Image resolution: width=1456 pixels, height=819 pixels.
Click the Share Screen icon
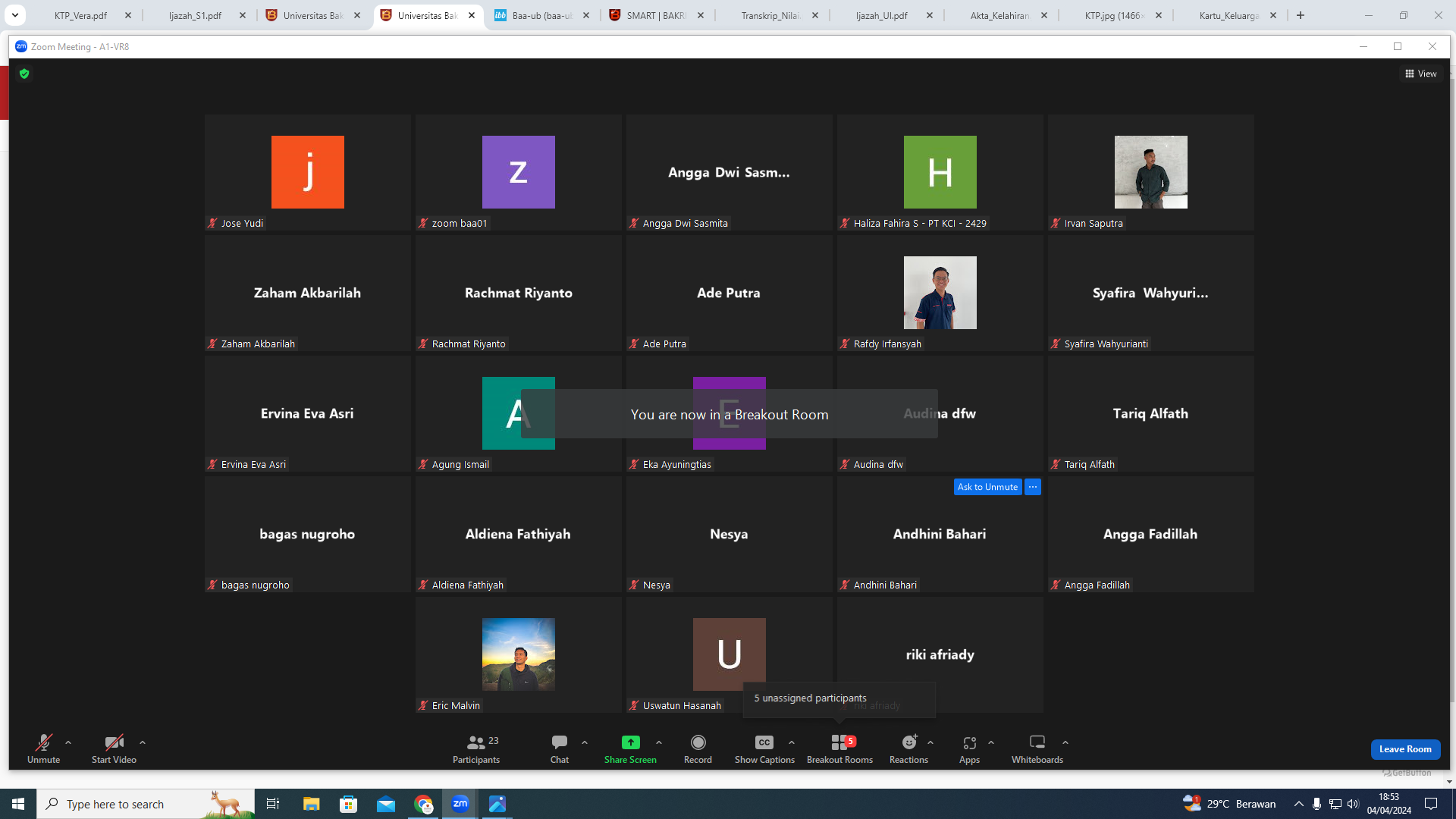[630, 742]
